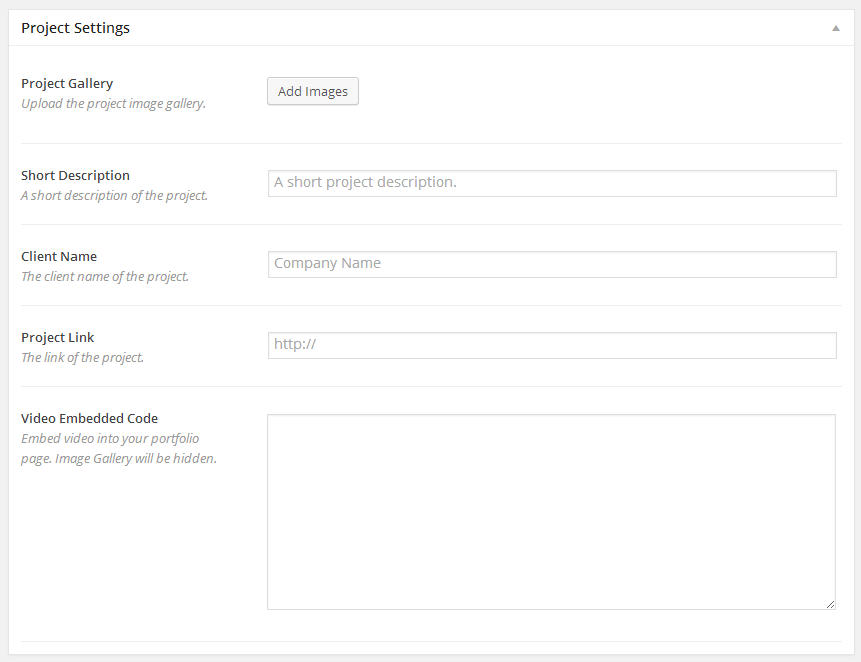Select the http:// project link field
The width and height of the screenshot is (861, 662).
click(552, 345)
